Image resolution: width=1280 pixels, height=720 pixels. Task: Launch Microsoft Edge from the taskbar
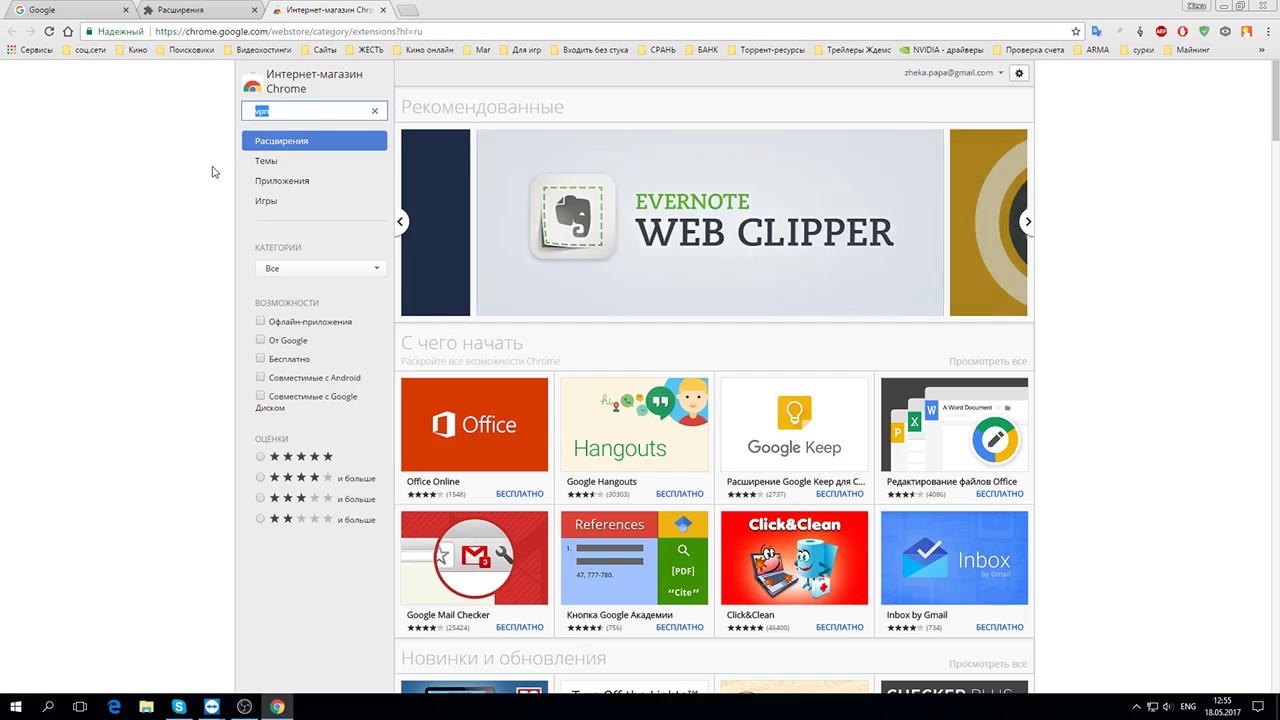[x=114, y=707]
